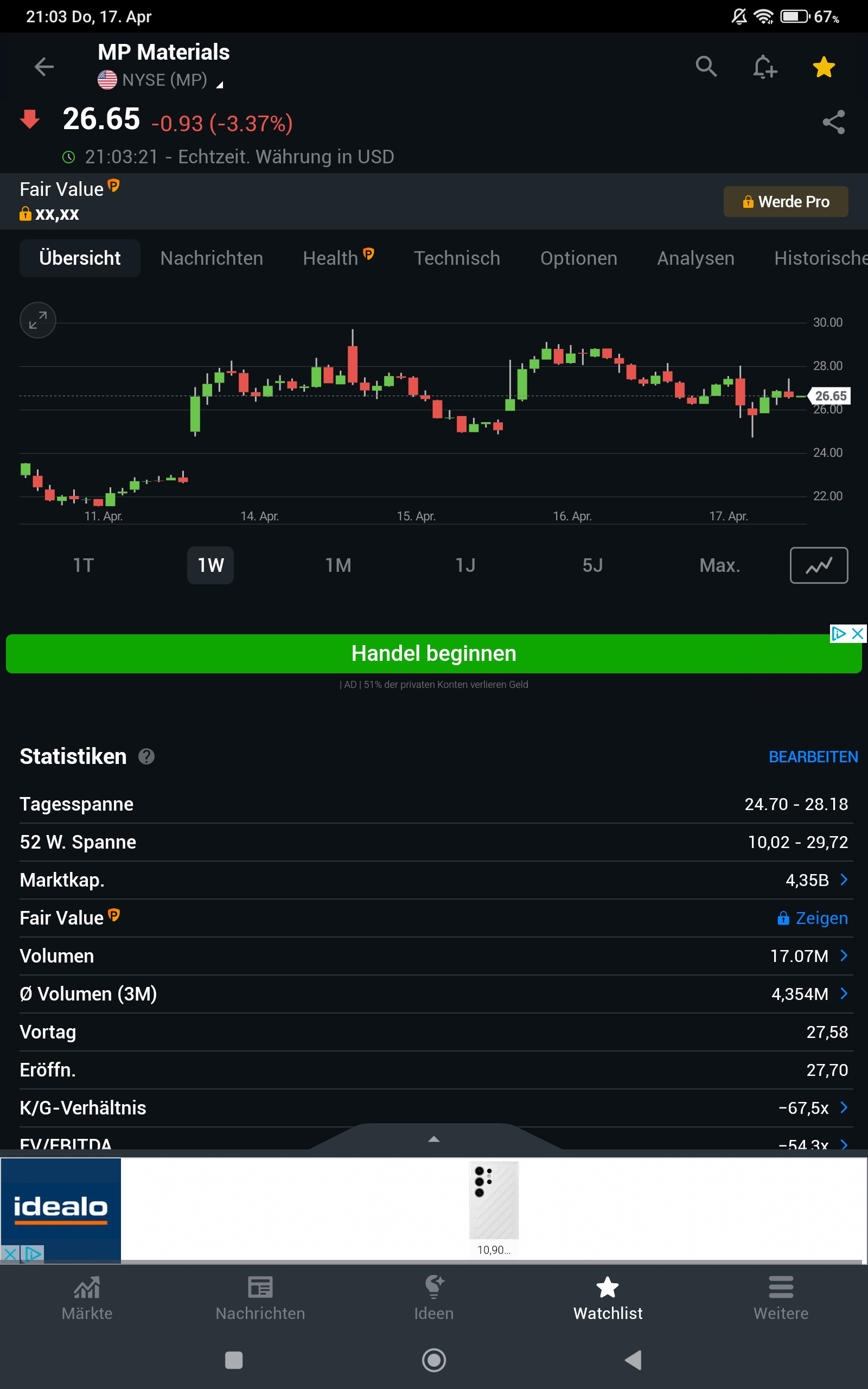
Task: Tap BEARBEITEN to edit statistics
Action: 813,757
